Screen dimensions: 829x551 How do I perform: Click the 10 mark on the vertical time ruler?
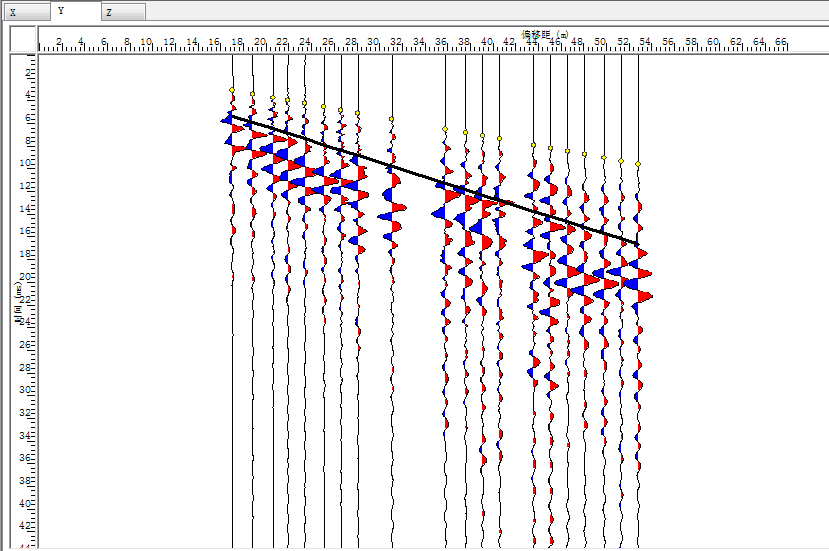point(27,162)
